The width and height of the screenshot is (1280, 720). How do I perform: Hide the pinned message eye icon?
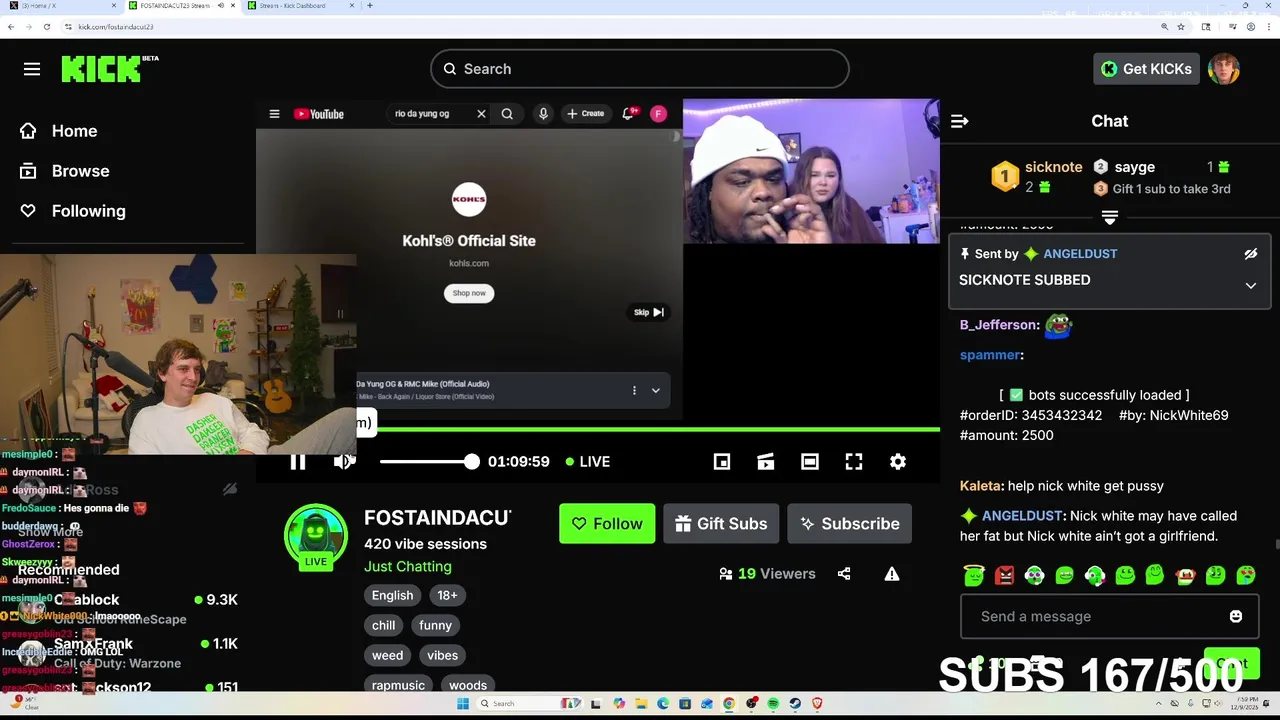pyautogui.click(x=1250, y=254)
